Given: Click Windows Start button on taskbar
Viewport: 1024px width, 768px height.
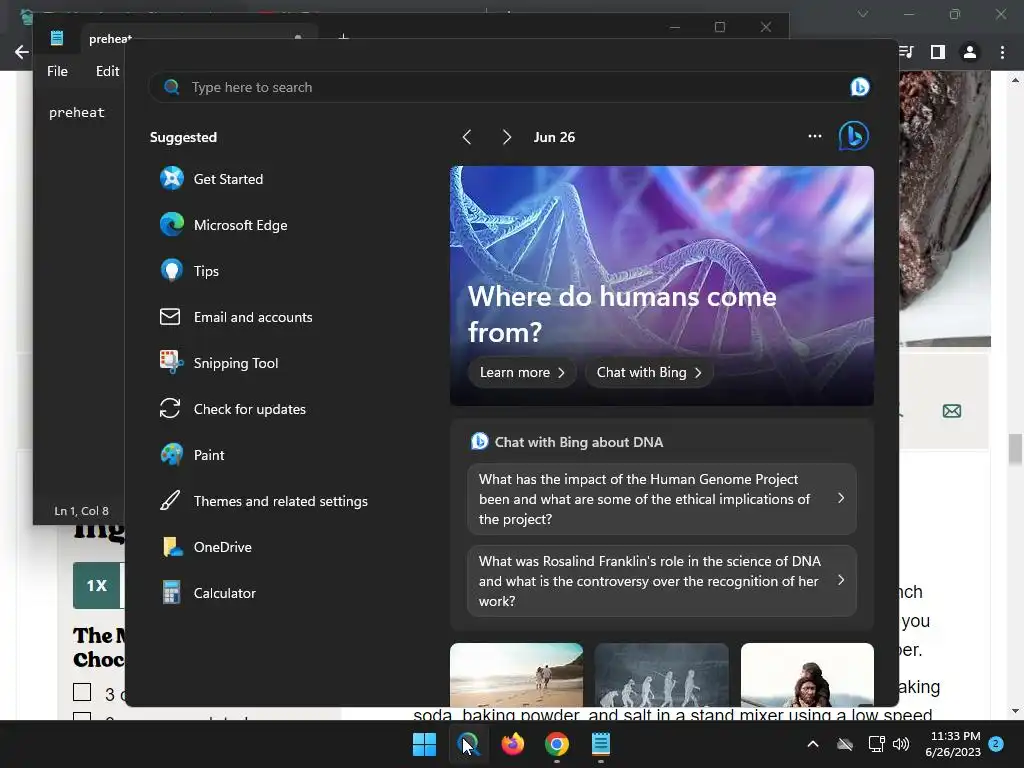Looking at the screenshot, I should coord(424,744).
